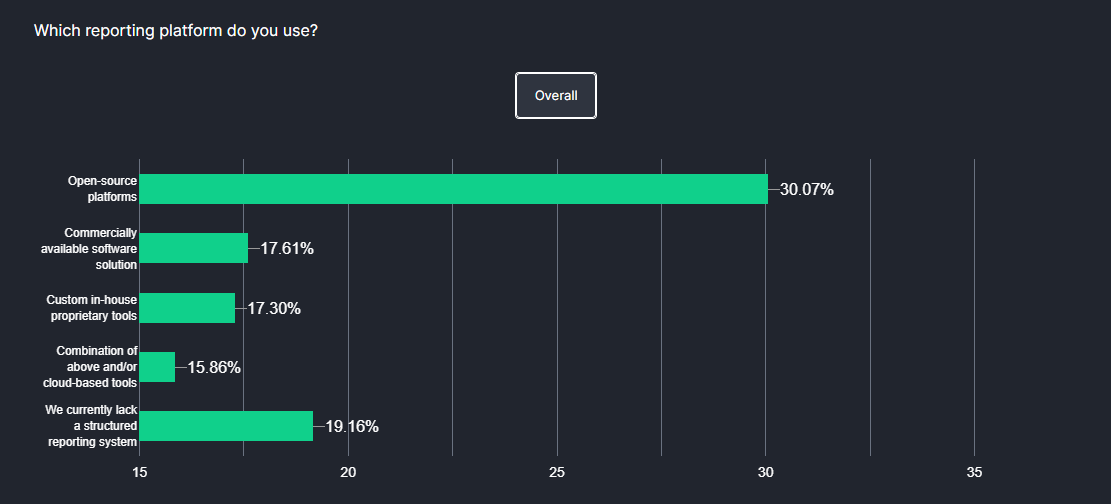Click the Overall filter button

(556, 96)
